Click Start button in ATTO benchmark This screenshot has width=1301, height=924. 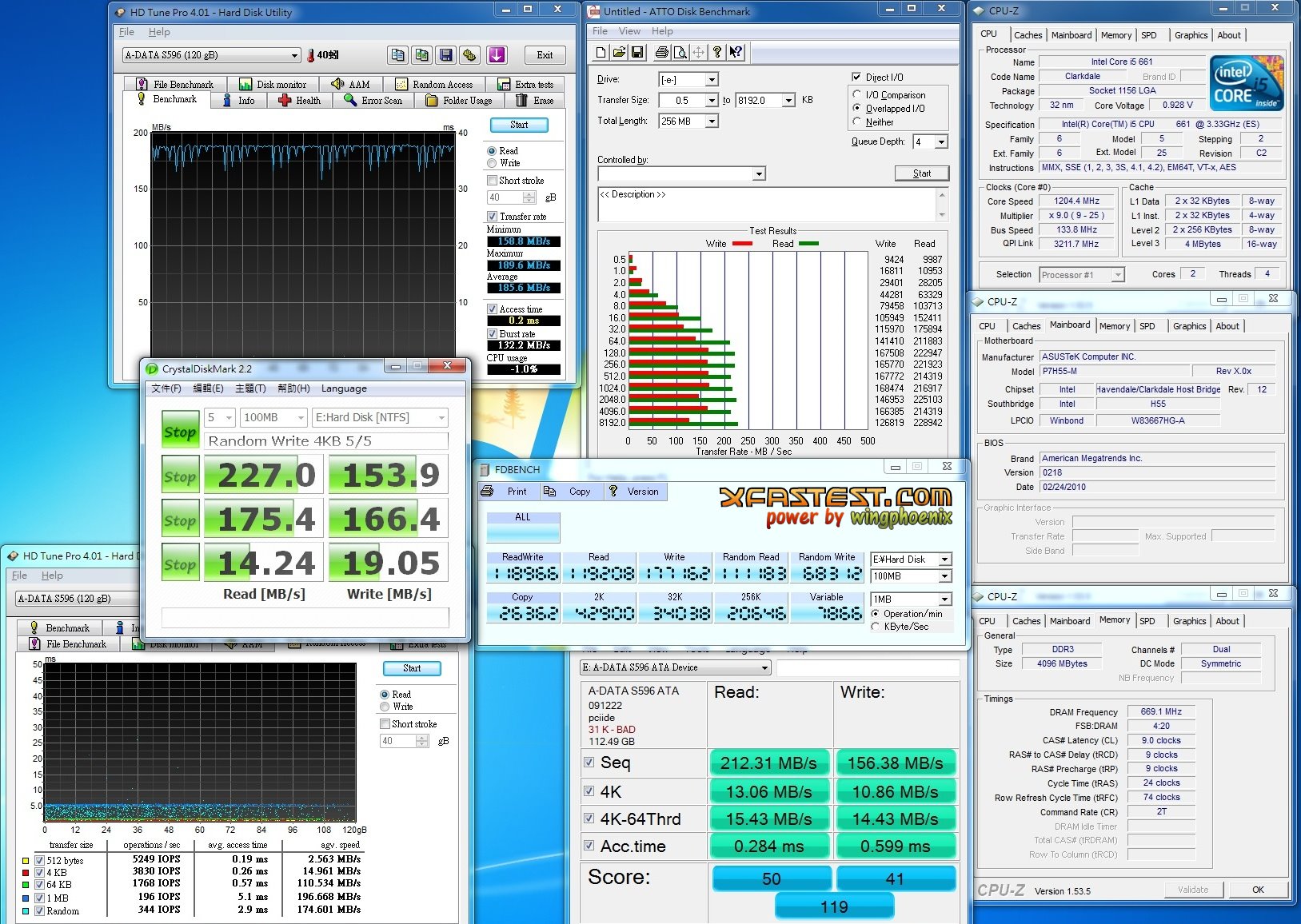point(921,173)
